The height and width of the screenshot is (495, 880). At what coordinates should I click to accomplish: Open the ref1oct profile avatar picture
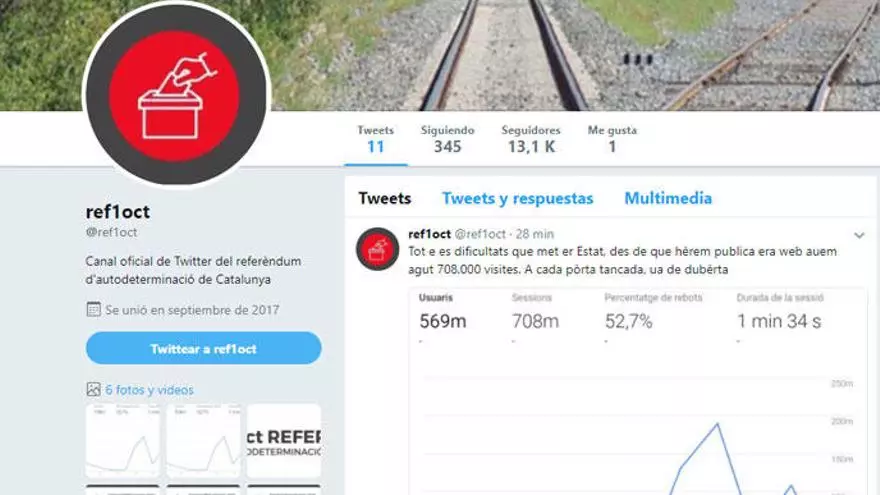(x=176, y=94)
